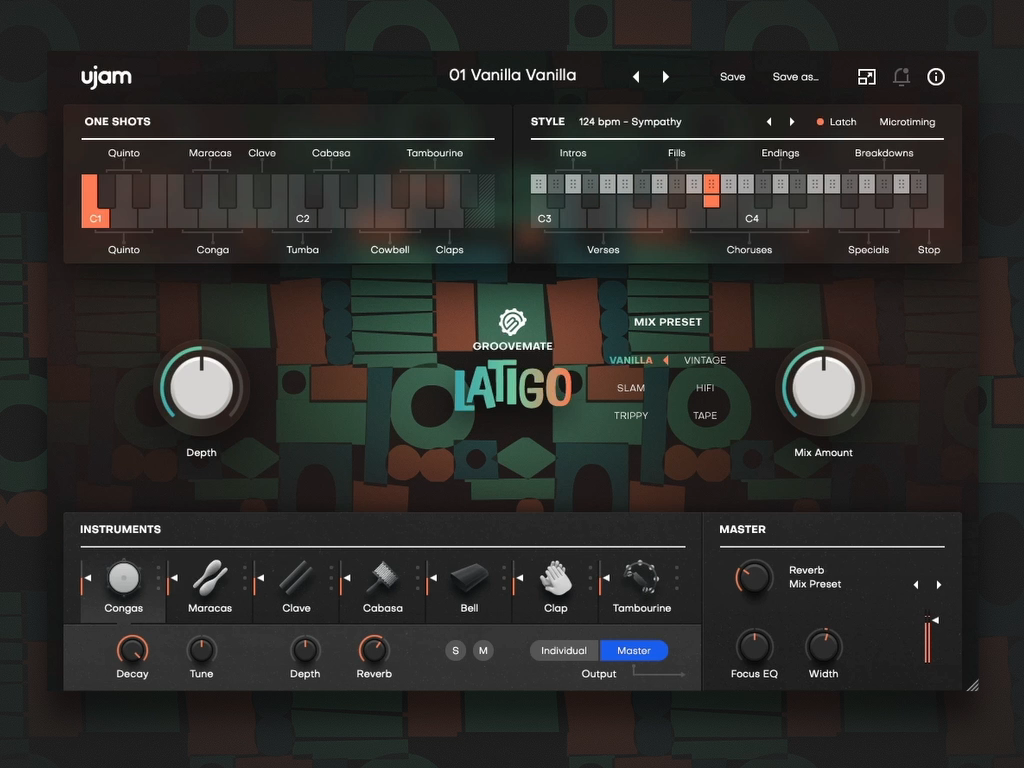Toggle the Latch switch
1024x768 pixels.
[x=836, y=122]
